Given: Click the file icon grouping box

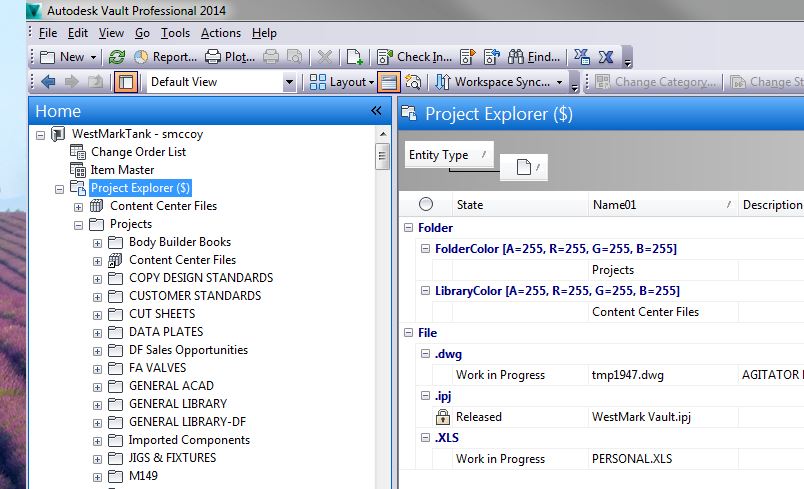Looking at the screenshot, I should point(524,167).
